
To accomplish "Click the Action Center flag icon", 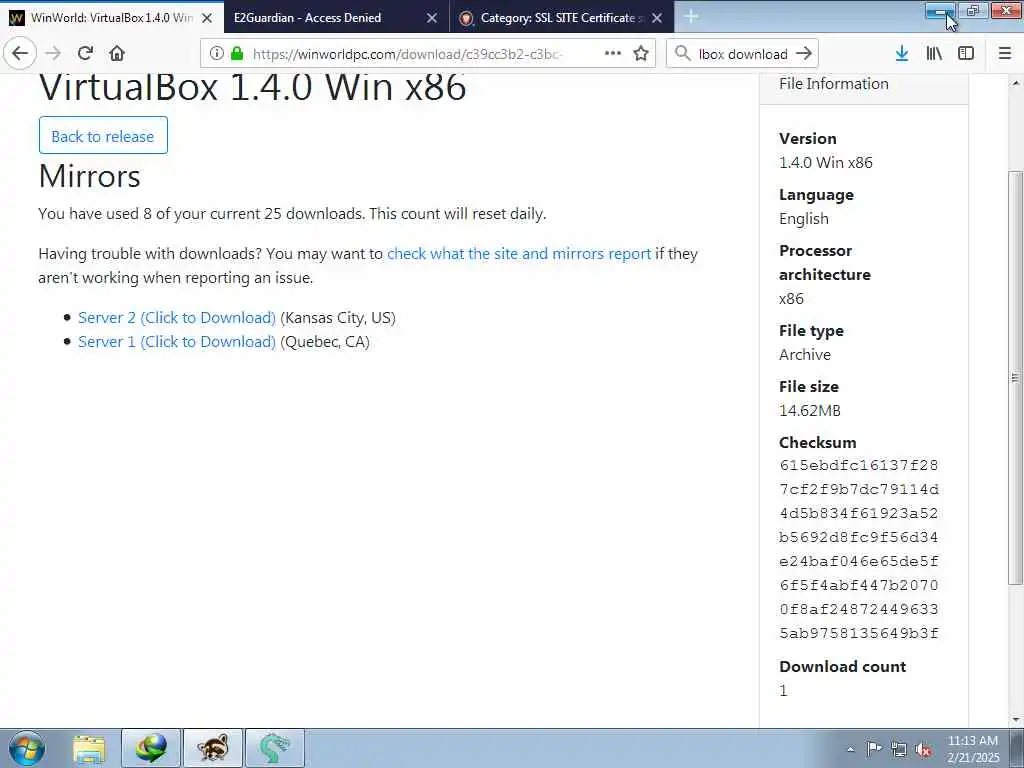I will point(873,749).
